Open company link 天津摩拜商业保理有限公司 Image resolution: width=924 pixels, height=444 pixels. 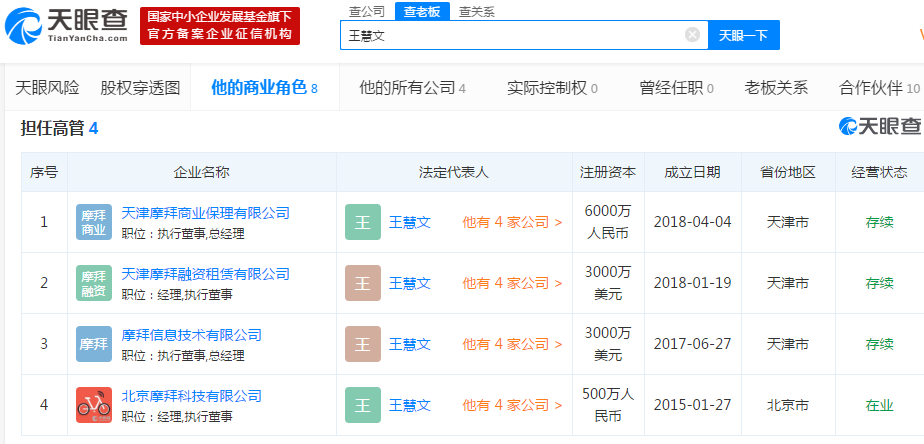coord(206,212)
